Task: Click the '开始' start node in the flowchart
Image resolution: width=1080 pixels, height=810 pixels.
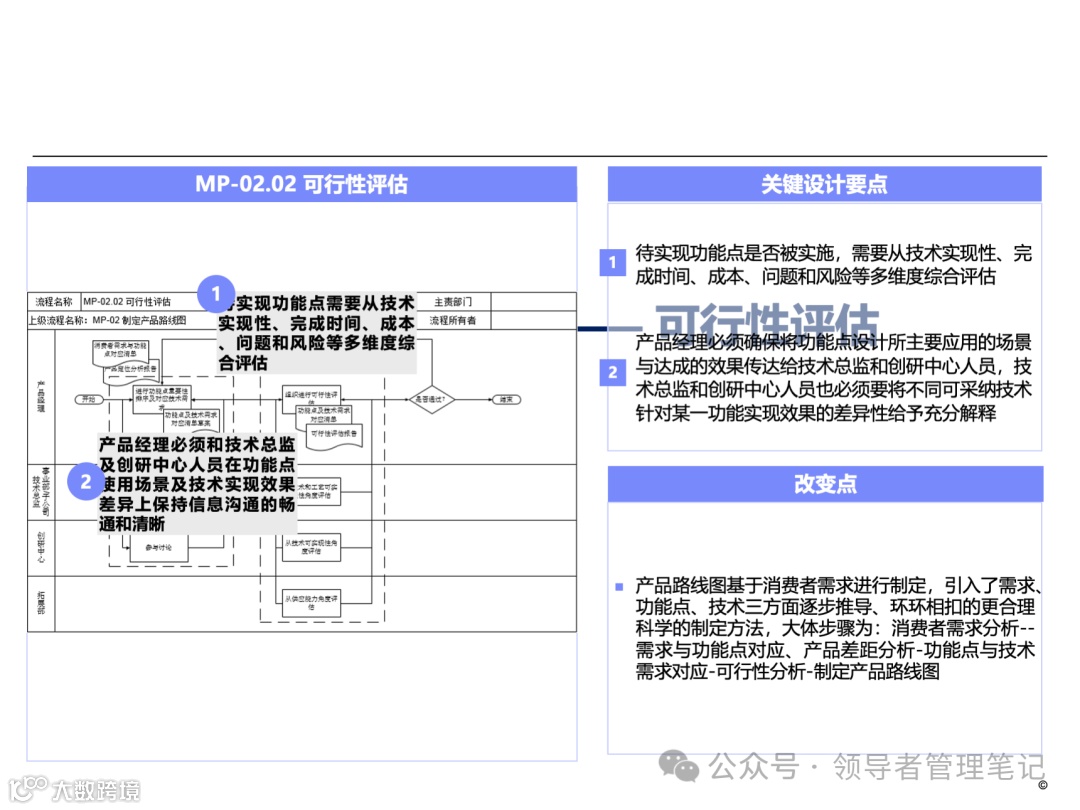Action: pos(89,399)
